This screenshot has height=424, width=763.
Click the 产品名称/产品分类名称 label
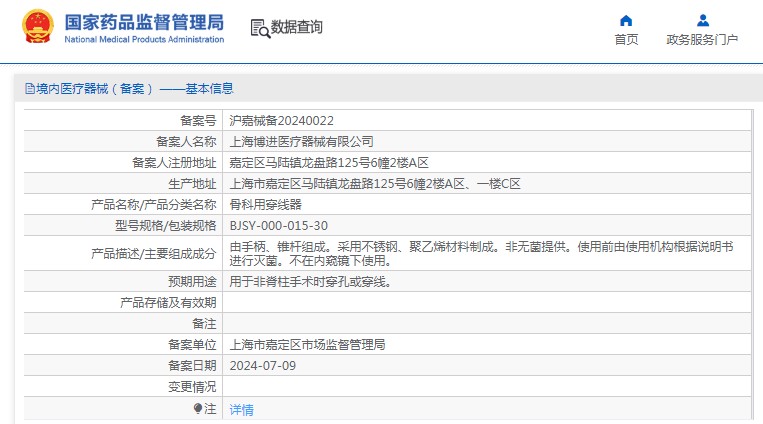154,204
